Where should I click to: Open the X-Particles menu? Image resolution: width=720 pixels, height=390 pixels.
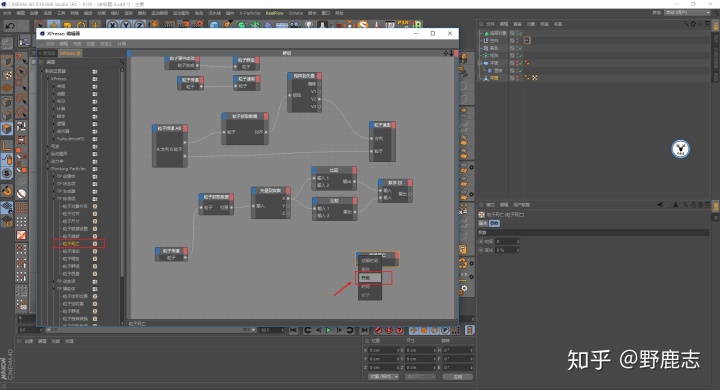(x=250, y=13)
